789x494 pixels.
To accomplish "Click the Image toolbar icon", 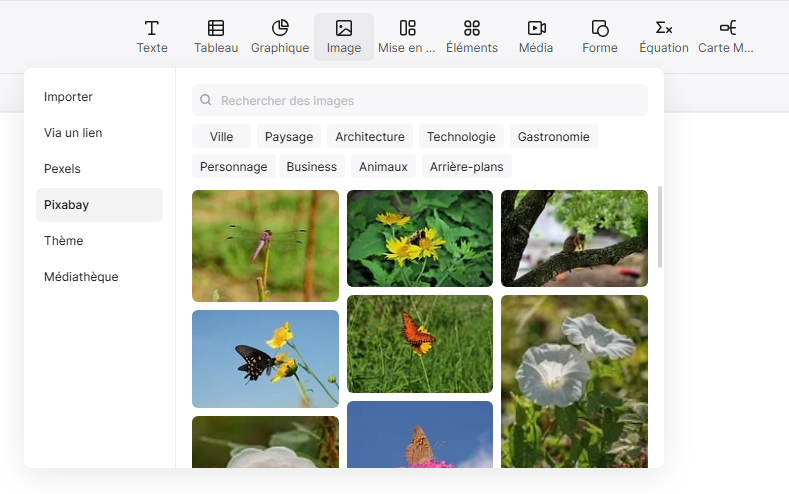I will tap(344, 28).
